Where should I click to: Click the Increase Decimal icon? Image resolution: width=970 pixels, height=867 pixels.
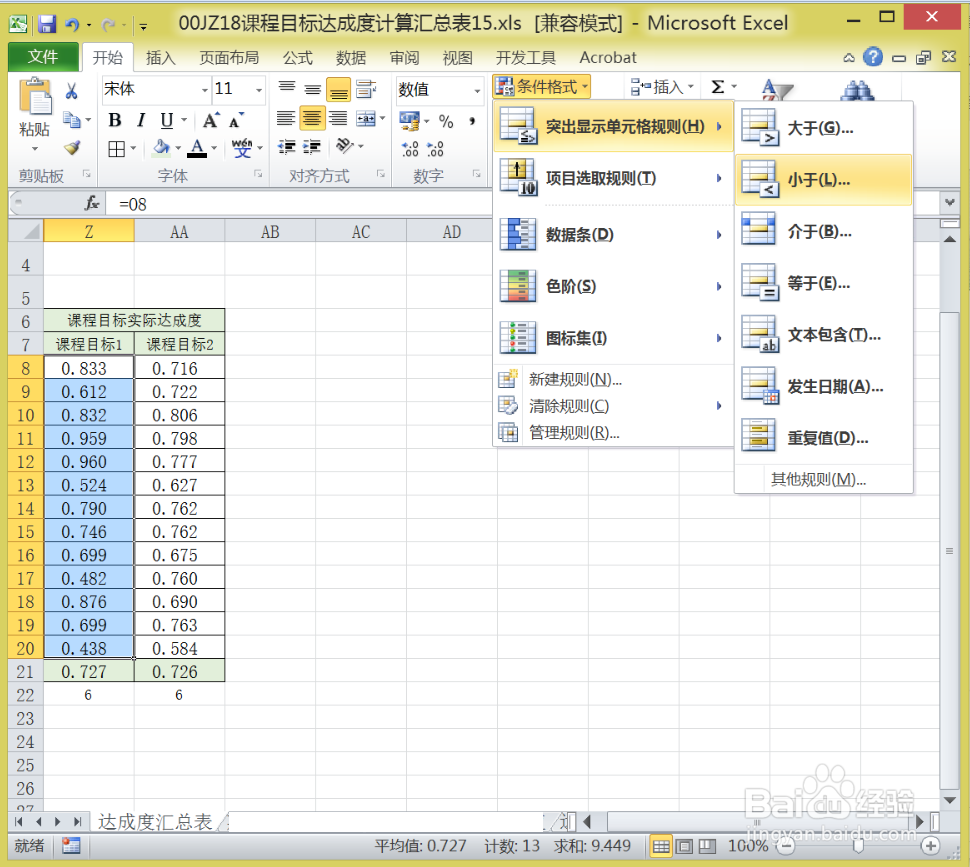tap(410, 149)
